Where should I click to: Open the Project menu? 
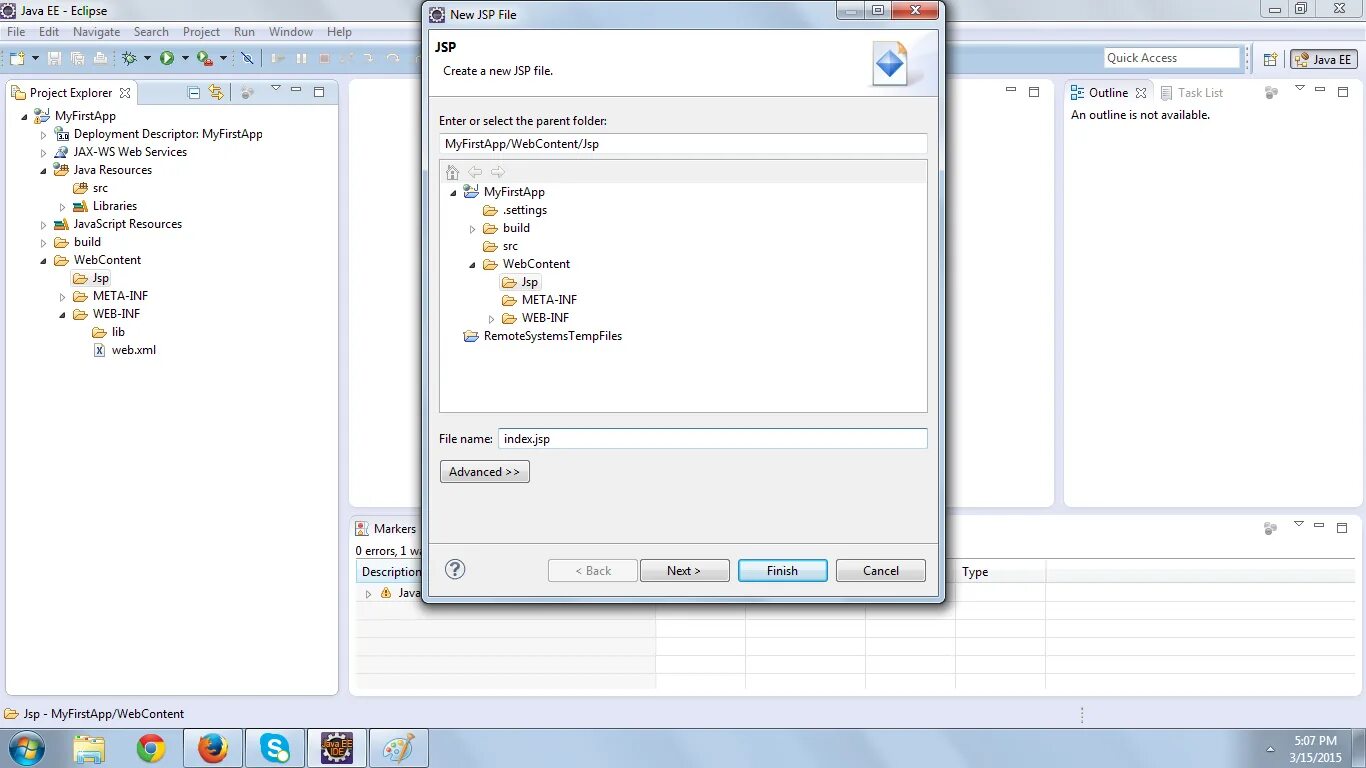tap(201, 32)
